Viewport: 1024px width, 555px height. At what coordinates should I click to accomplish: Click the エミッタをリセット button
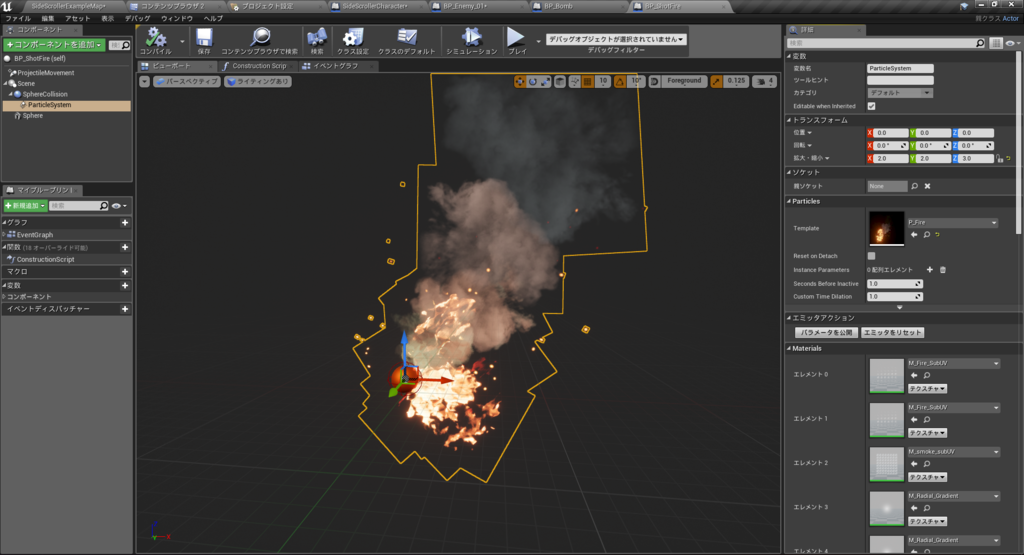[892, 332]
